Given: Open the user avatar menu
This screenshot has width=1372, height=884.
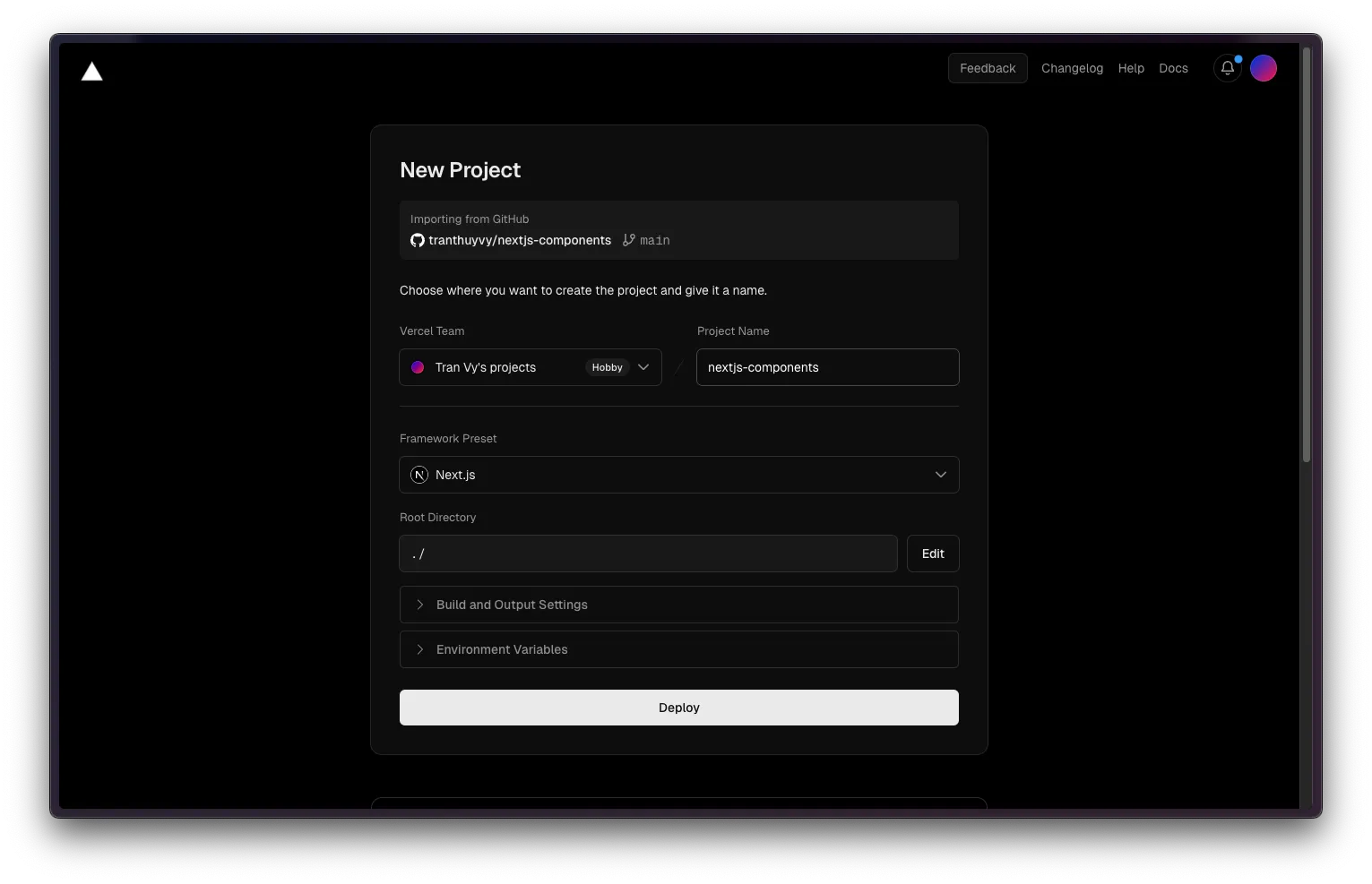Looking at the screenshot, I should [1264, 68].
